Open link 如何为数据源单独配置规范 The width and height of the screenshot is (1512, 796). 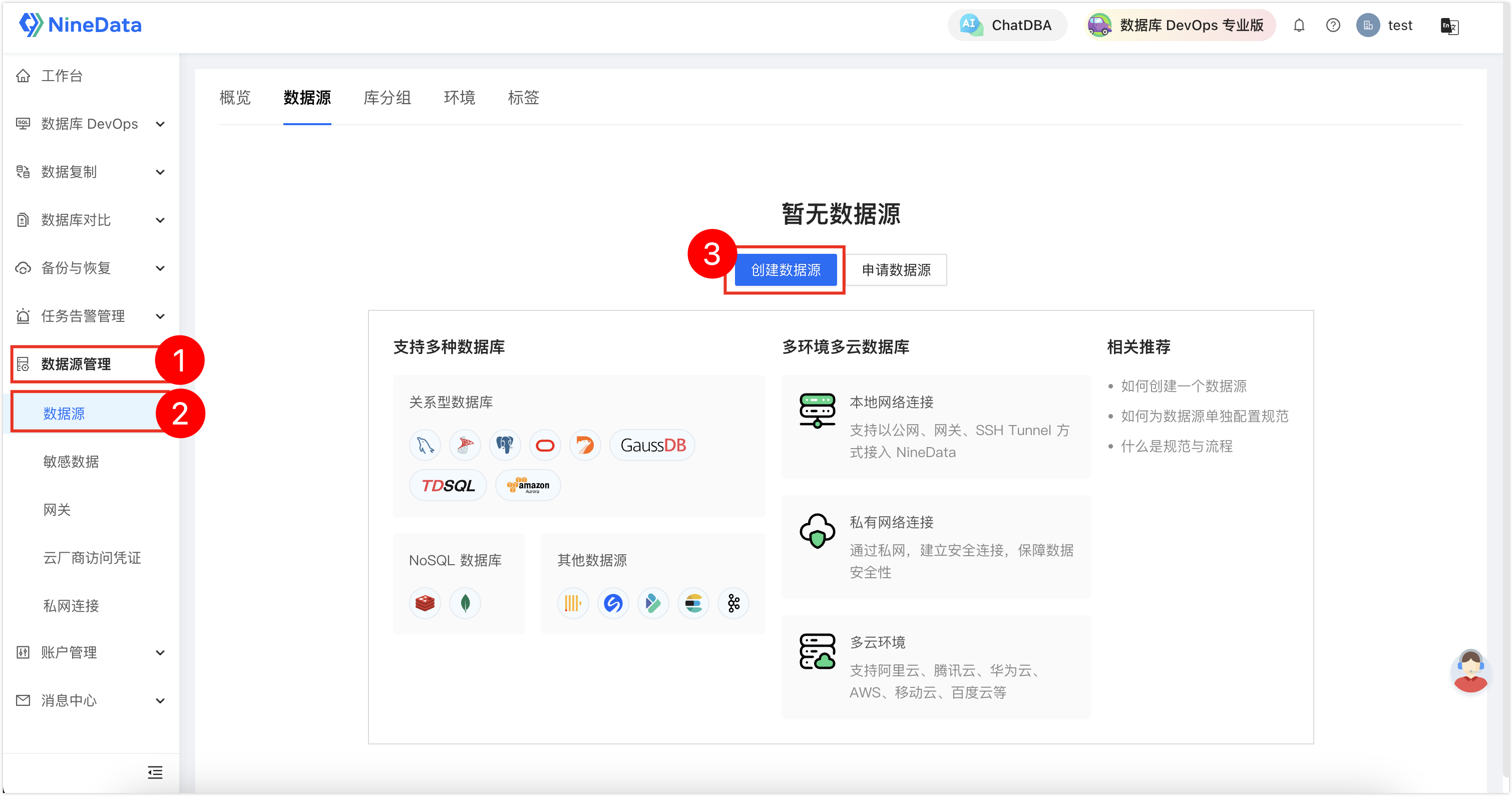click(x=1205, y=416)
